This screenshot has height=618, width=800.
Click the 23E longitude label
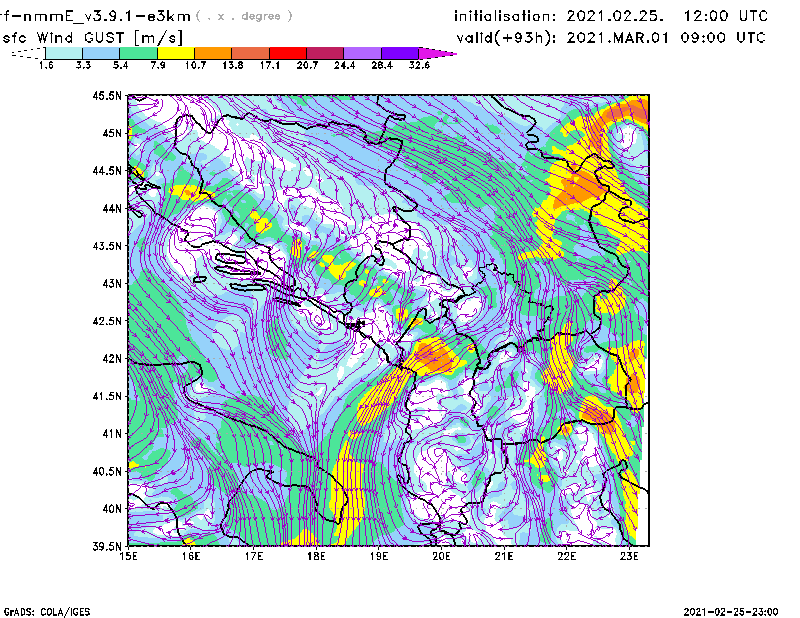click(629, 556)
